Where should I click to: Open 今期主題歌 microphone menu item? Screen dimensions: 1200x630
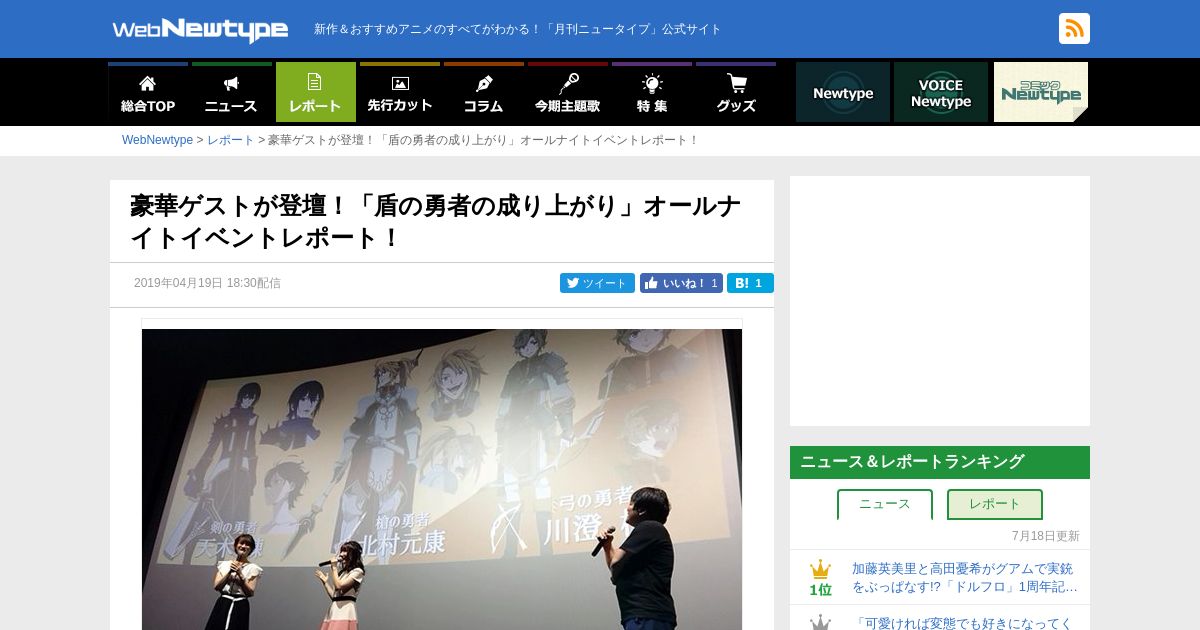coord(568,92)
